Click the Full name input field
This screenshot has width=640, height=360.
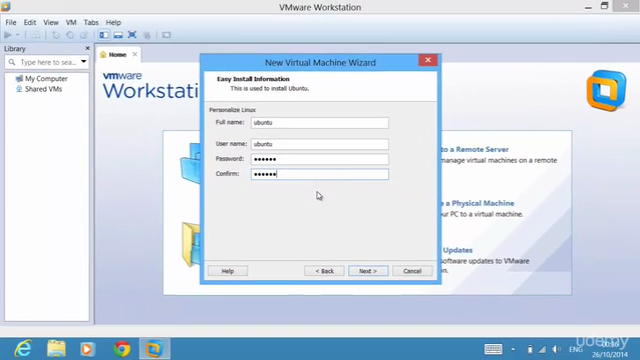click(x=320, y=122)
